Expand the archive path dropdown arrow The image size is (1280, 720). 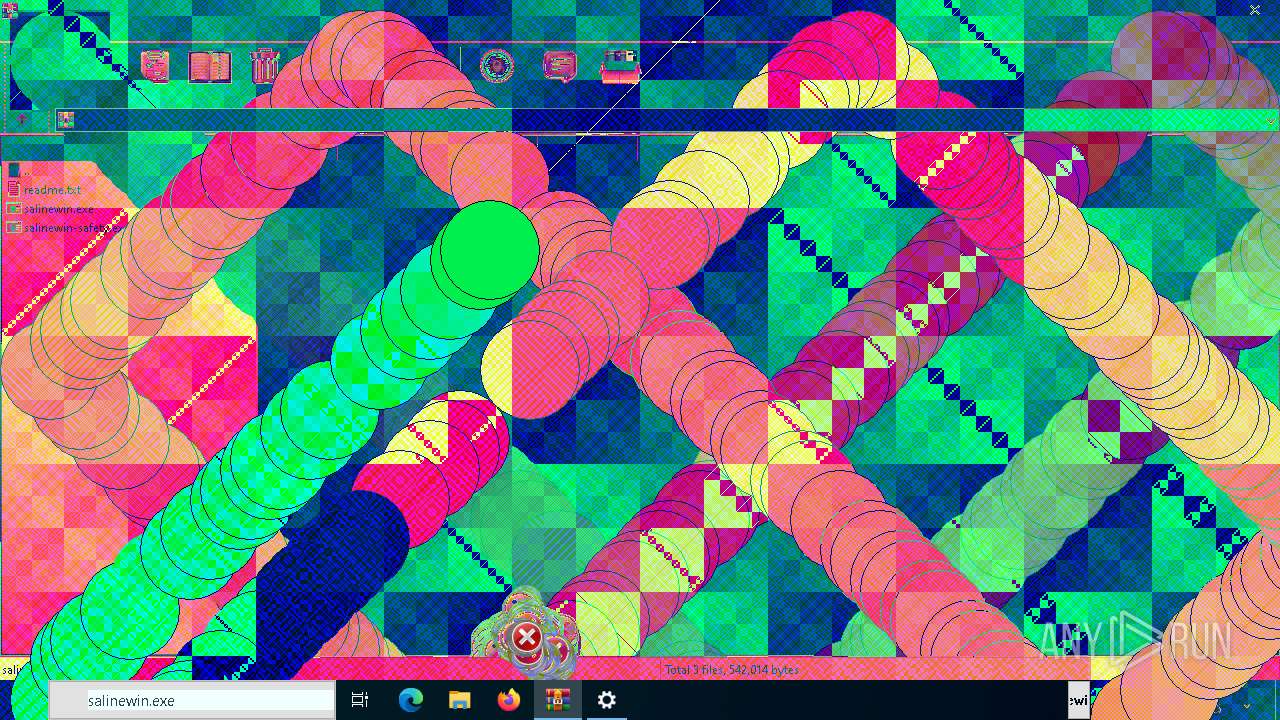tap(1271, 120)
